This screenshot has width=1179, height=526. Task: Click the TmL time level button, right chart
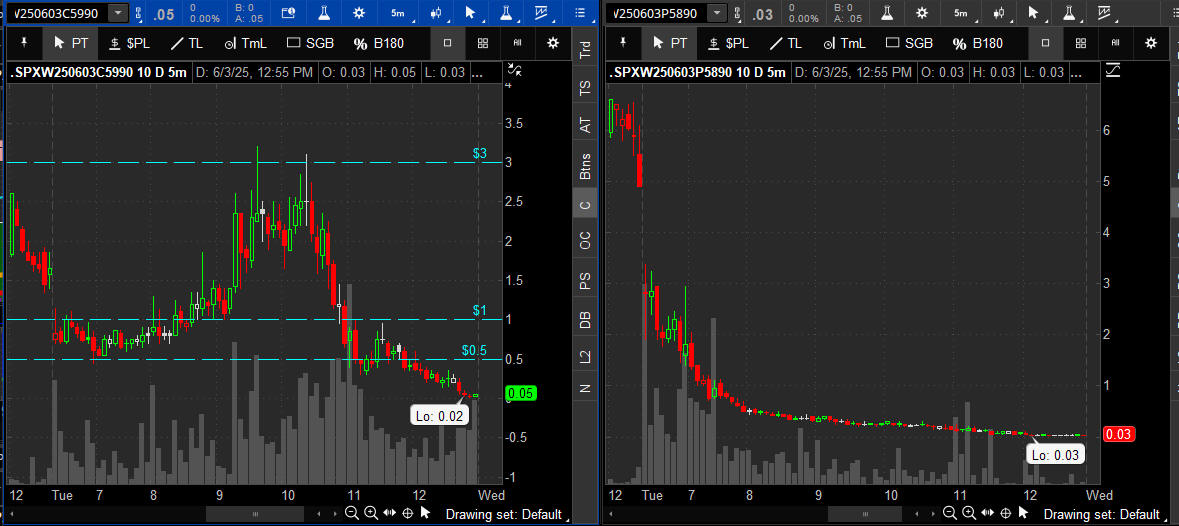845,44
